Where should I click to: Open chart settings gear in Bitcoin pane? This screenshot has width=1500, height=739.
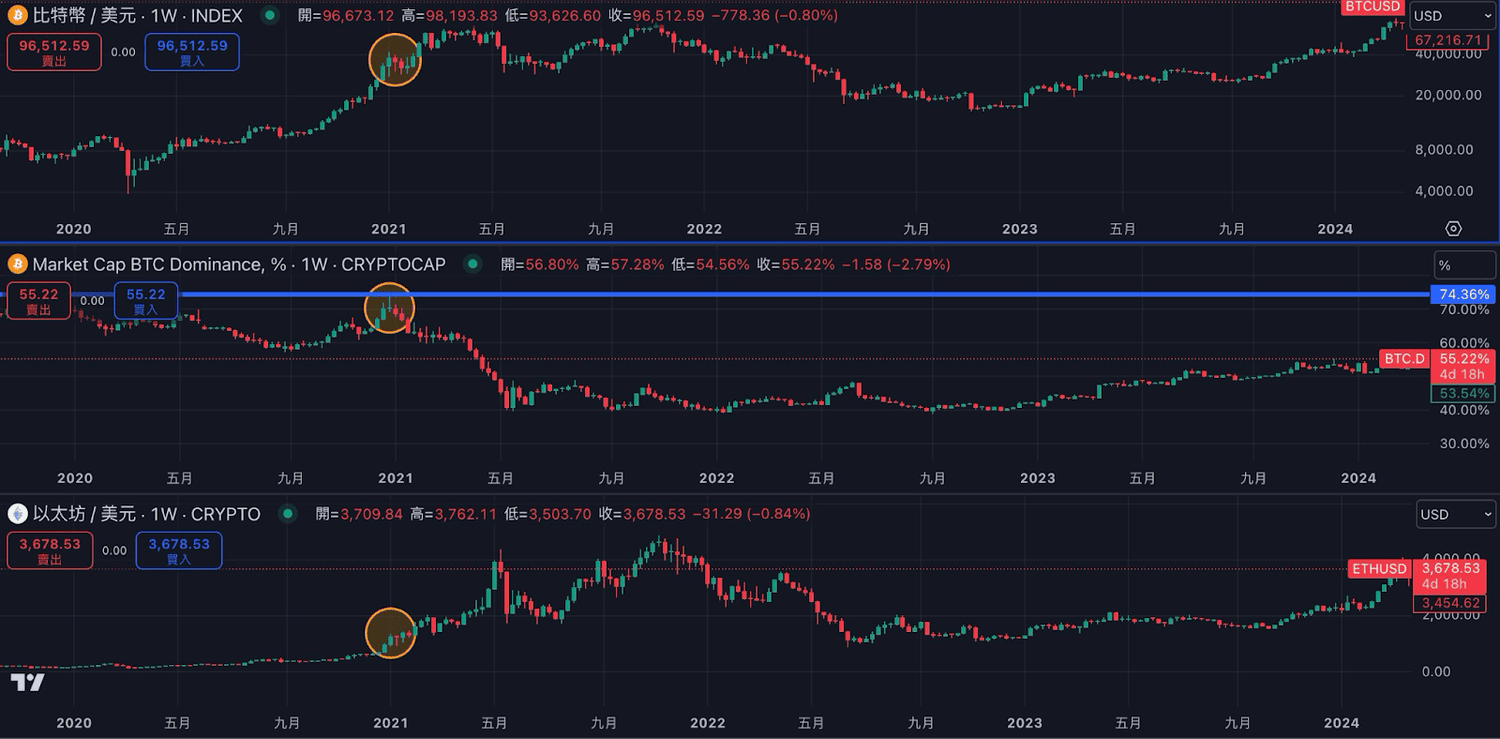[x=1454, y=228]
